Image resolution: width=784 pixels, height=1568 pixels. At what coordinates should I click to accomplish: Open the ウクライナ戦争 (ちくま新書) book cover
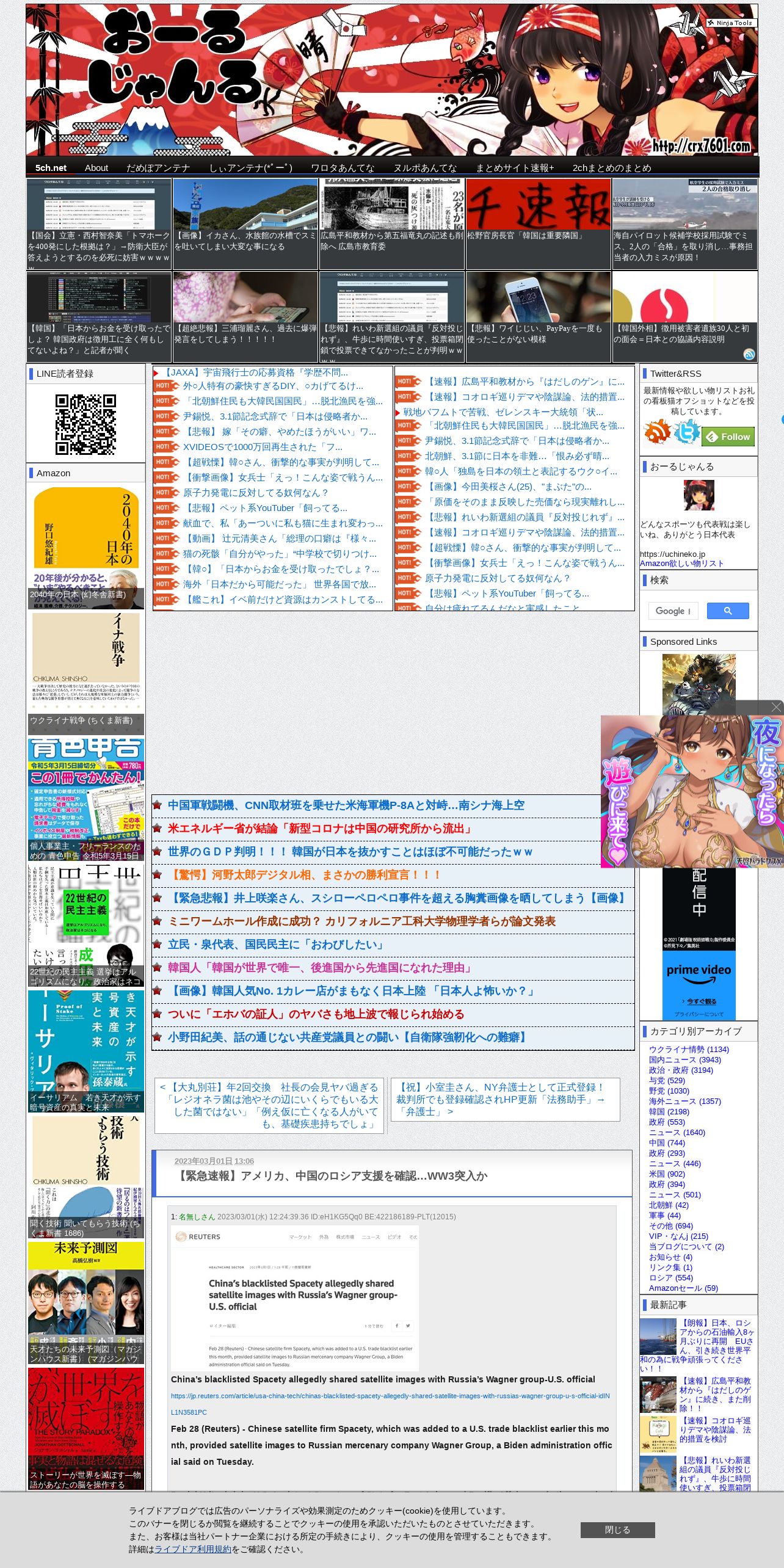coord(85,673)
